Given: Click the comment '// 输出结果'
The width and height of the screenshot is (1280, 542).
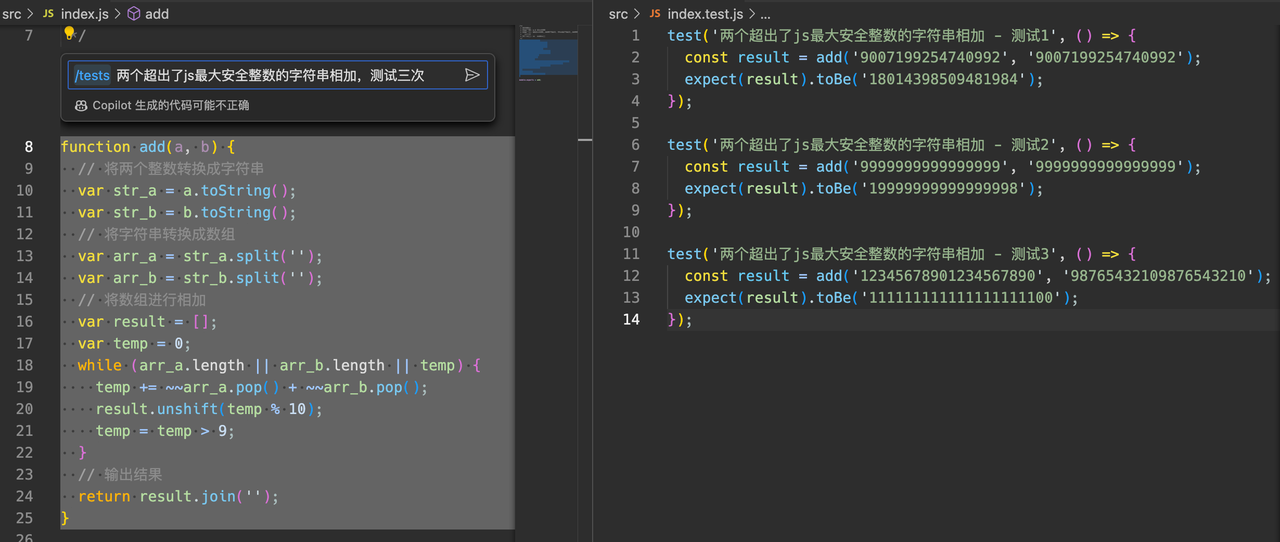Looking at the screenshot, I should click(120, 474).
